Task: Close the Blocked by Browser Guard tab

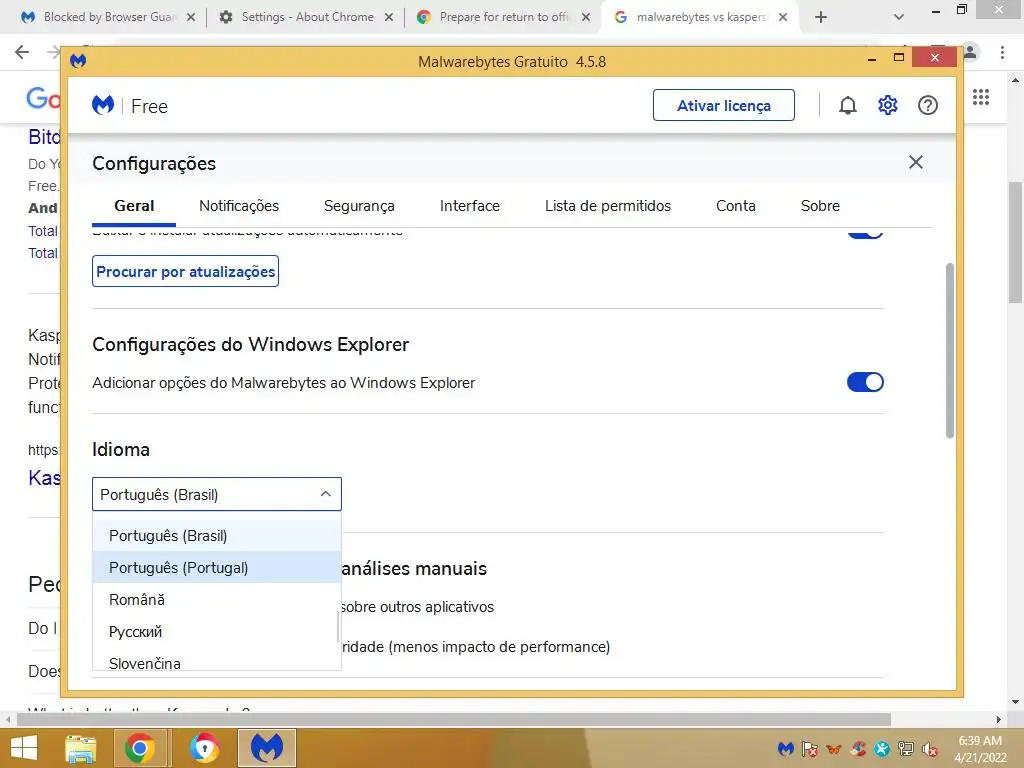Action: [x=191, y=17]
